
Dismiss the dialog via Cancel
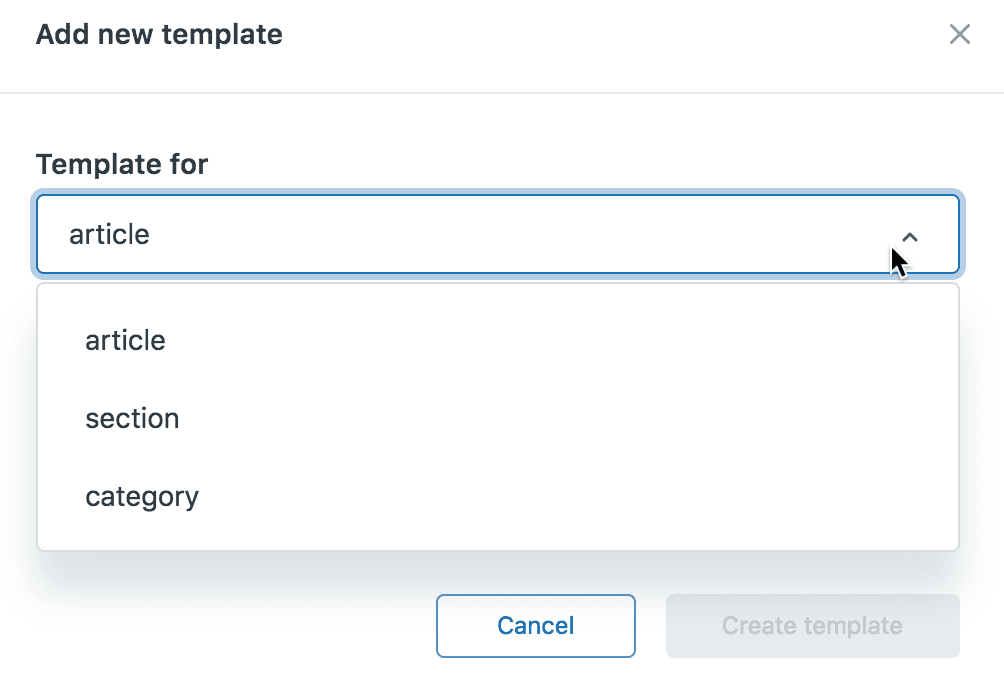pos(535,625)
